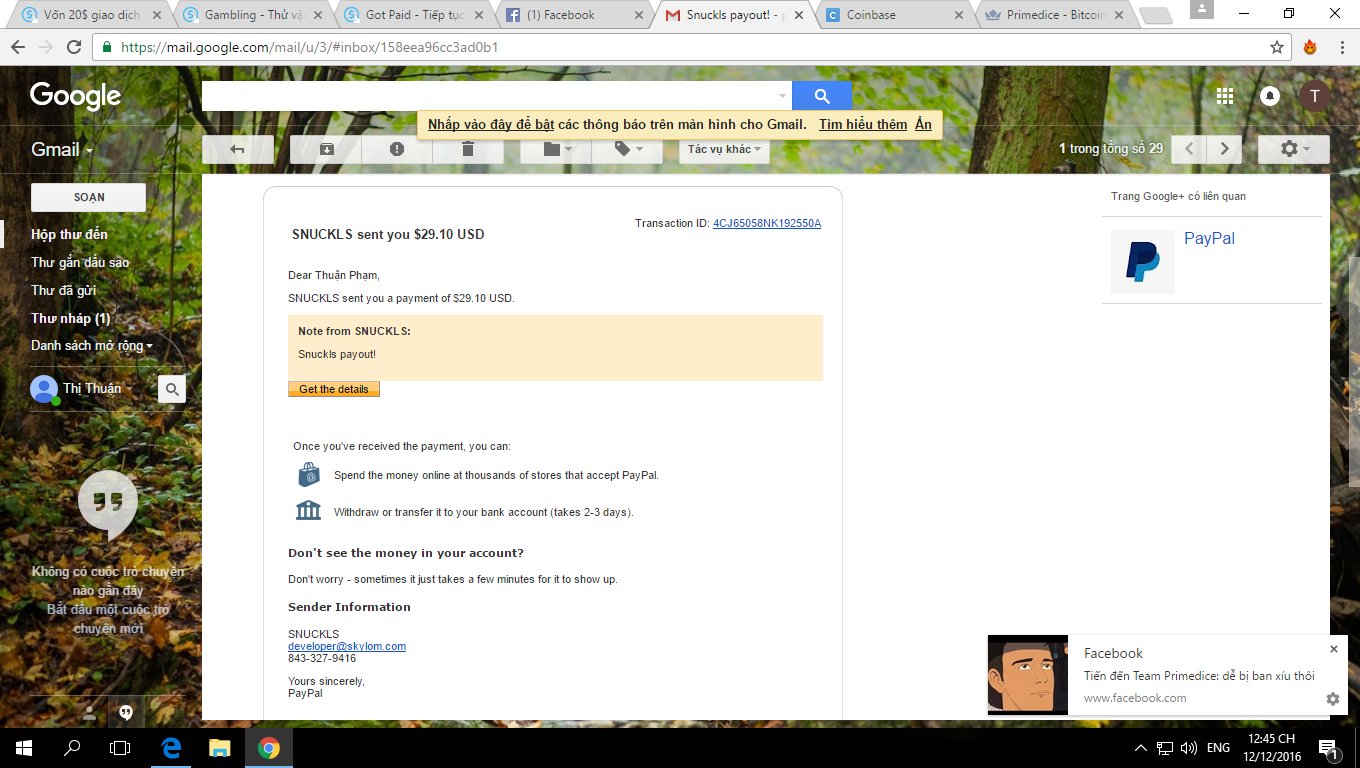Screen dimensions: 1360x768
Task: Delete the email with the trash icon
Action: [x=468, y=149]
